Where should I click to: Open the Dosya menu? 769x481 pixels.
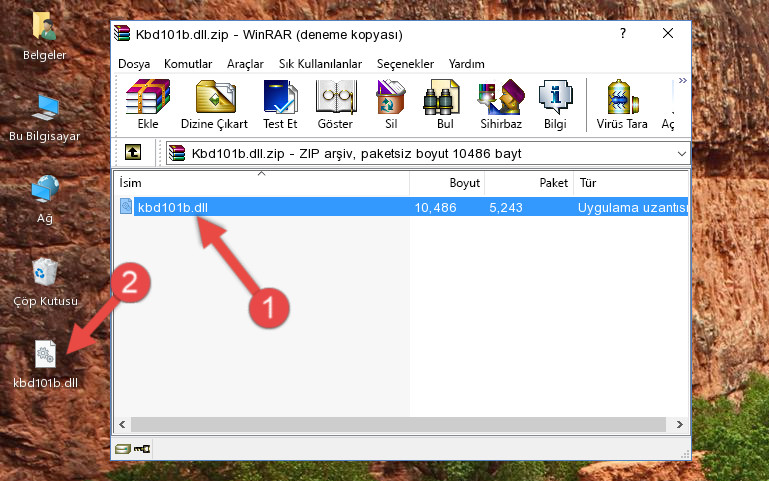point(134,64)
